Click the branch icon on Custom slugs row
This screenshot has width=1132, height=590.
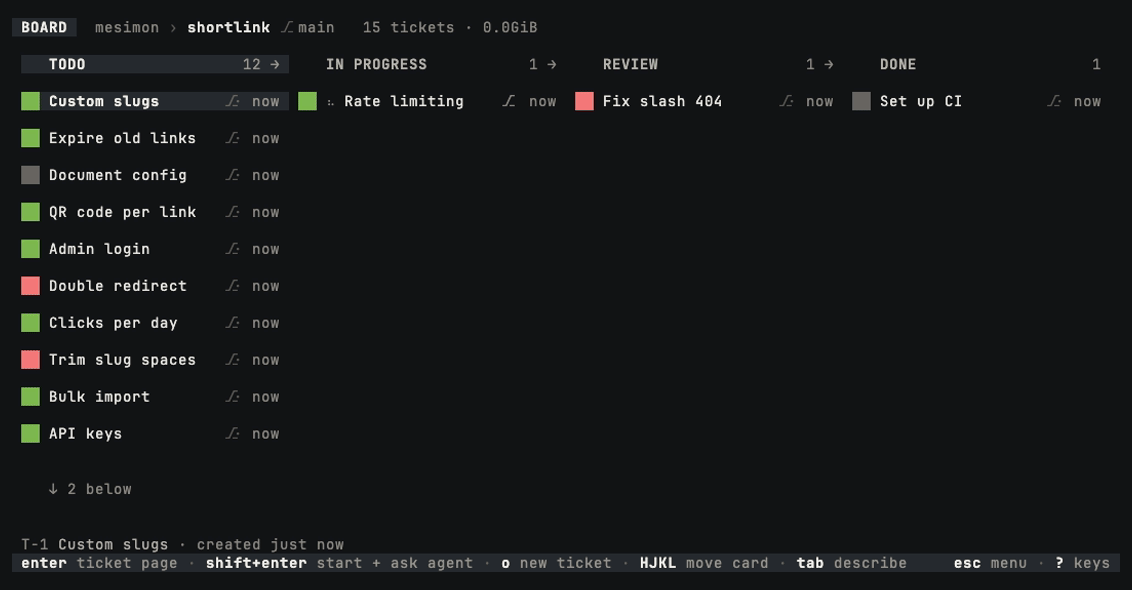coord(232,101)
